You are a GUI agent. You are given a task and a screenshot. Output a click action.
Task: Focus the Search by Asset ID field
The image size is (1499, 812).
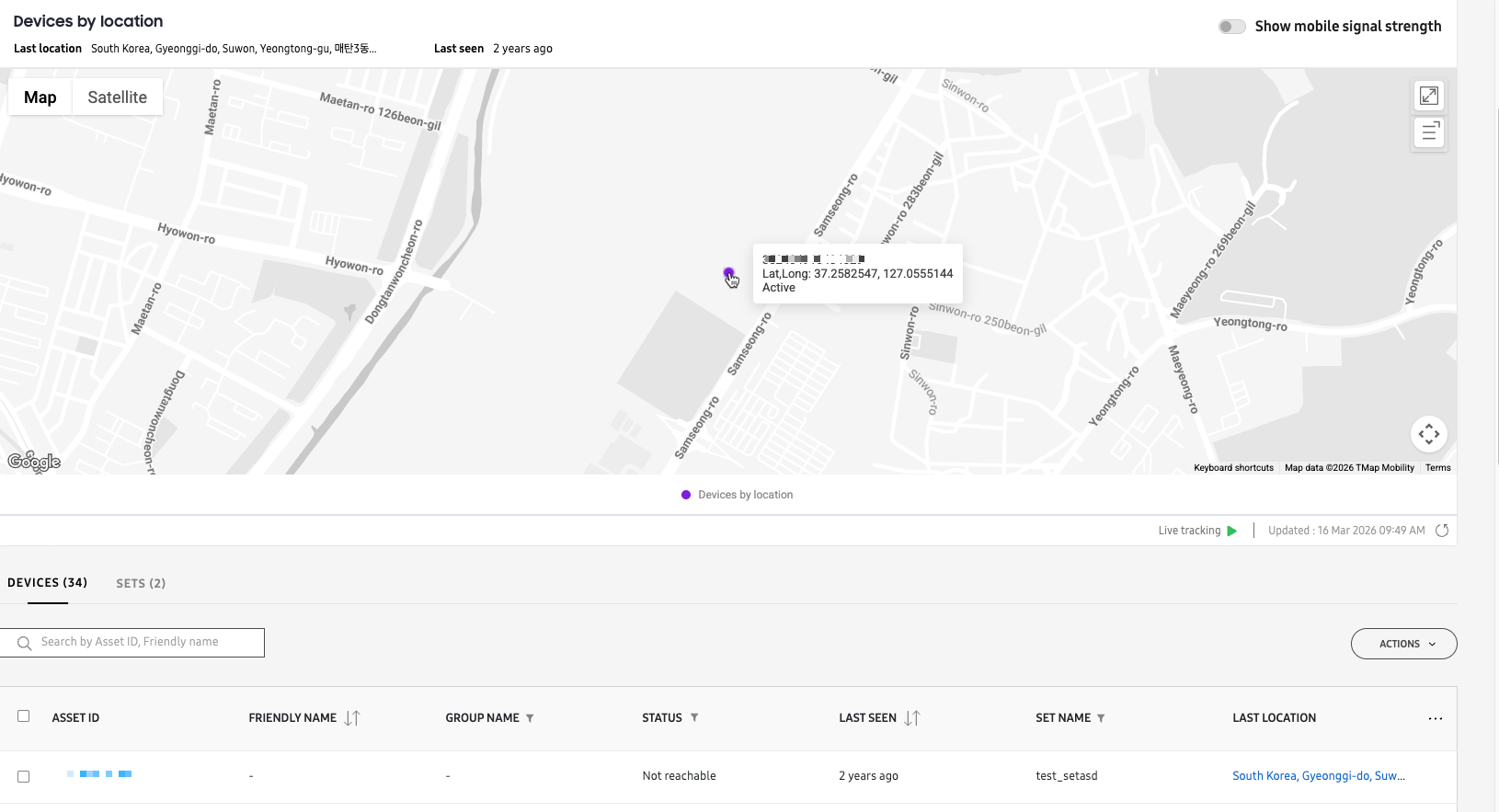132,643
